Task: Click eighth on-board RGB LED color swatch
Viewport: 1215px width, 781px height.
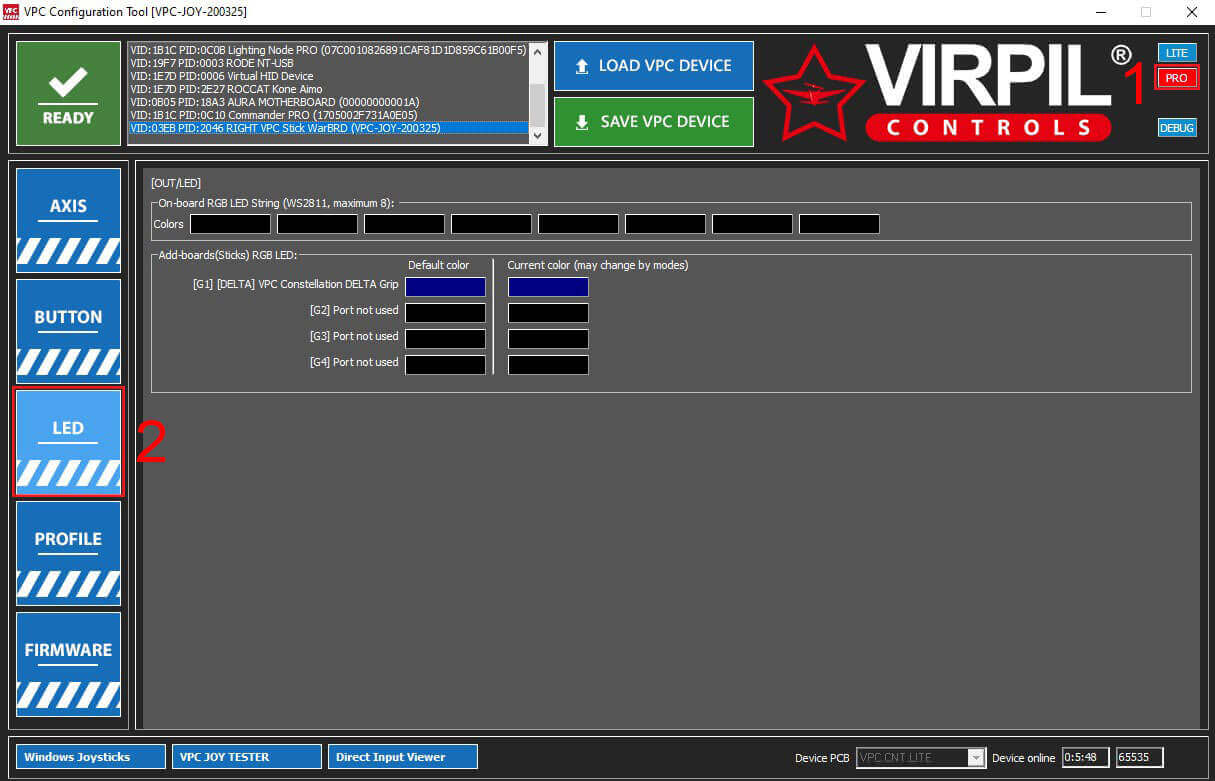Action: [x=839, y=224]
